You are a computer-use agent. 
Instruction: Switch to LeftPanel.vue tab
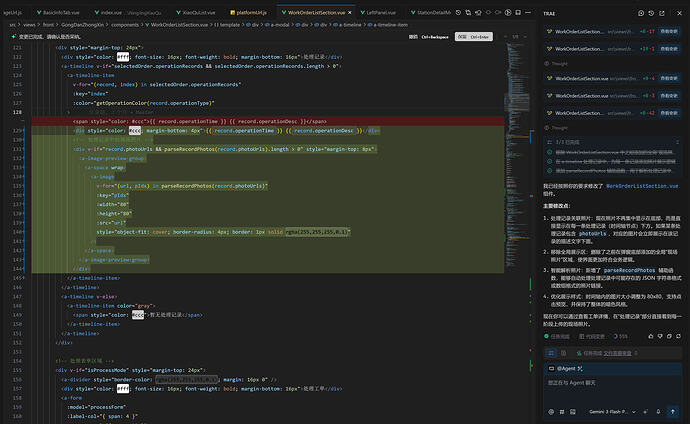click(x=378, y=12)
